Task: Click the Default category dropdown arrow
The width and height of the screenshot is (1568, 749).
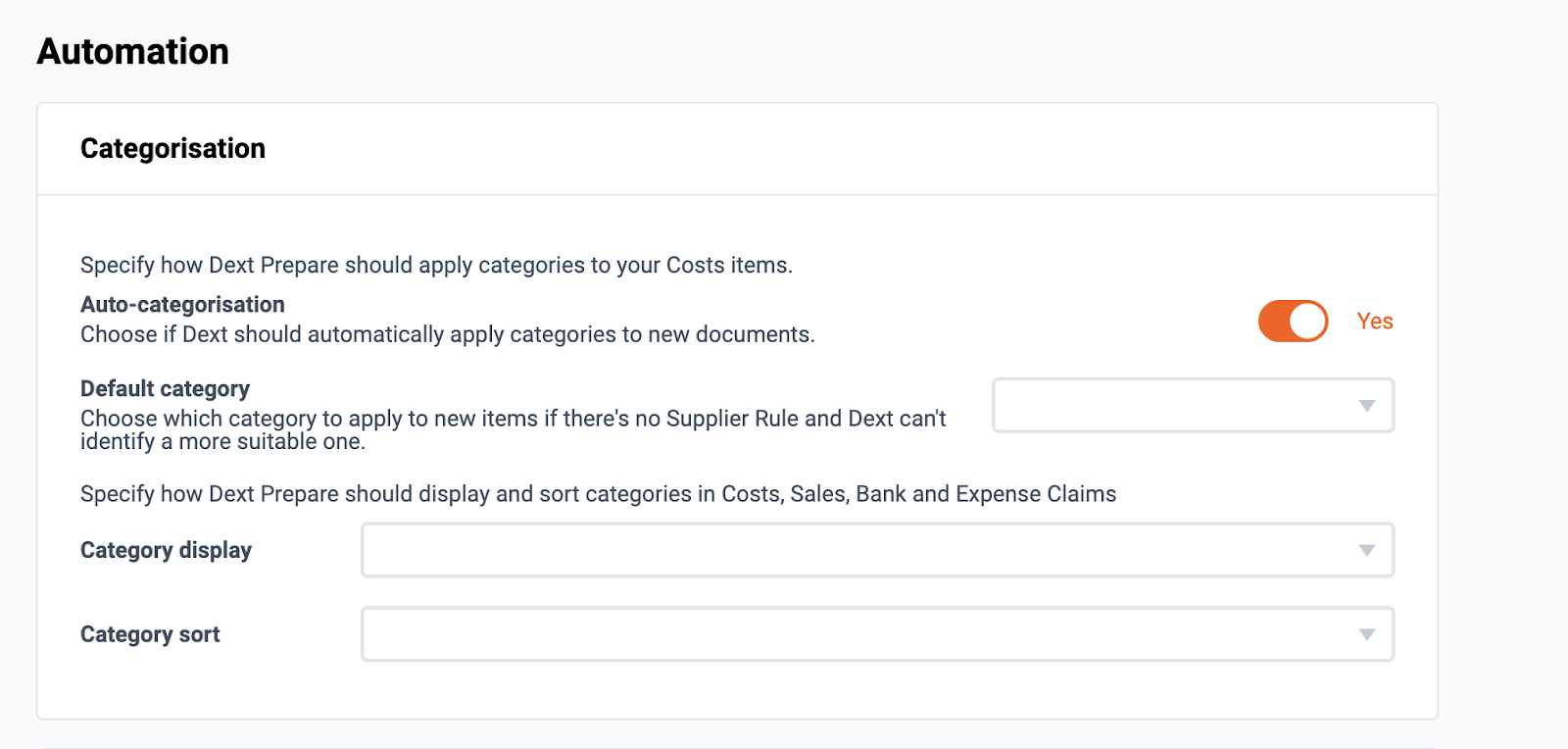Action: (x=1367, y=406)
